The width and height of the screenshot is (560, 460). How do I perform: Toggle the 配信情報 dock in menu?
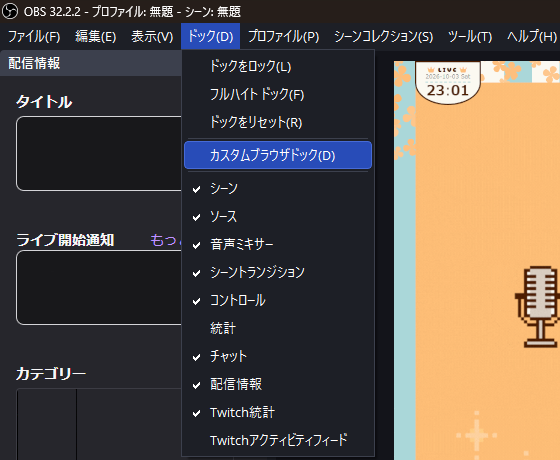278,385
